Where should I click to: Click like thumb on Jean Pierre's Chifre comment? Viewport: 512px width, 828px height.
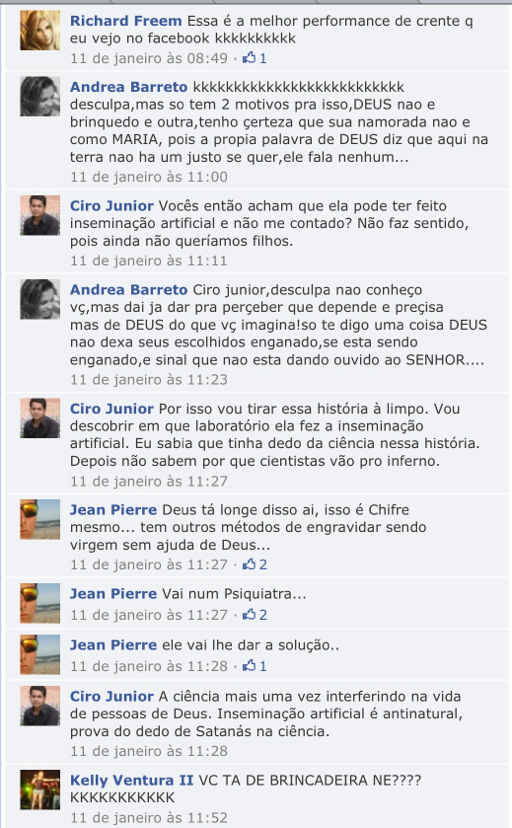point(249,564)
